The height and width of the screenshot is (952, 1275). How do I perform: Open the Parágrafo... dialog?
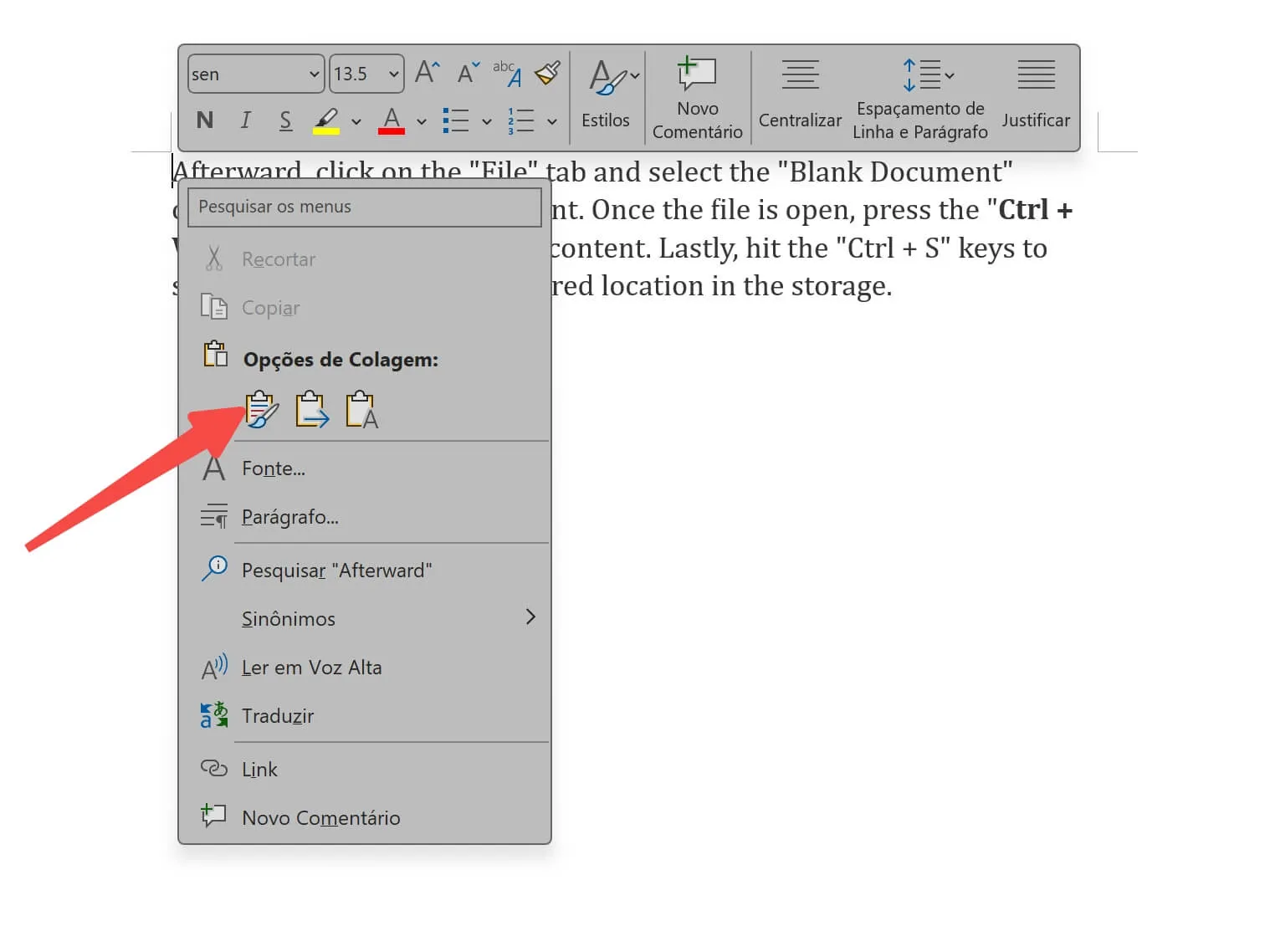pyautogui.click(x=365, y=517)
